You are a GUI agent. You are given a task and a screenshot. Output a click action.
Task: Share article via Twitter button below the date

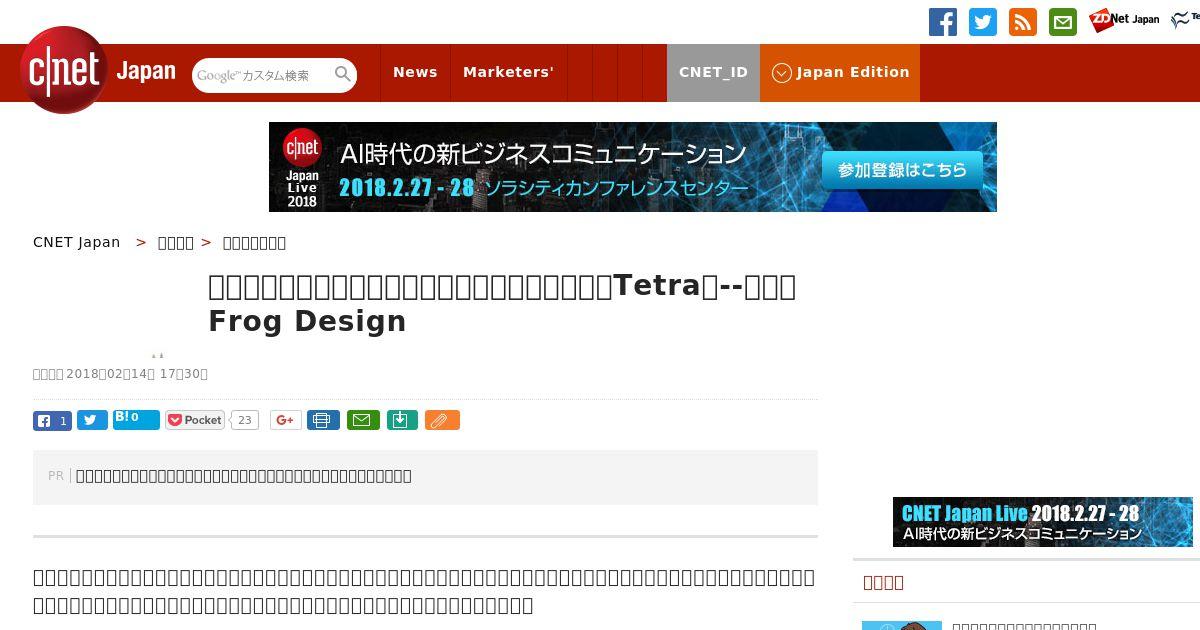click(92, 421)
